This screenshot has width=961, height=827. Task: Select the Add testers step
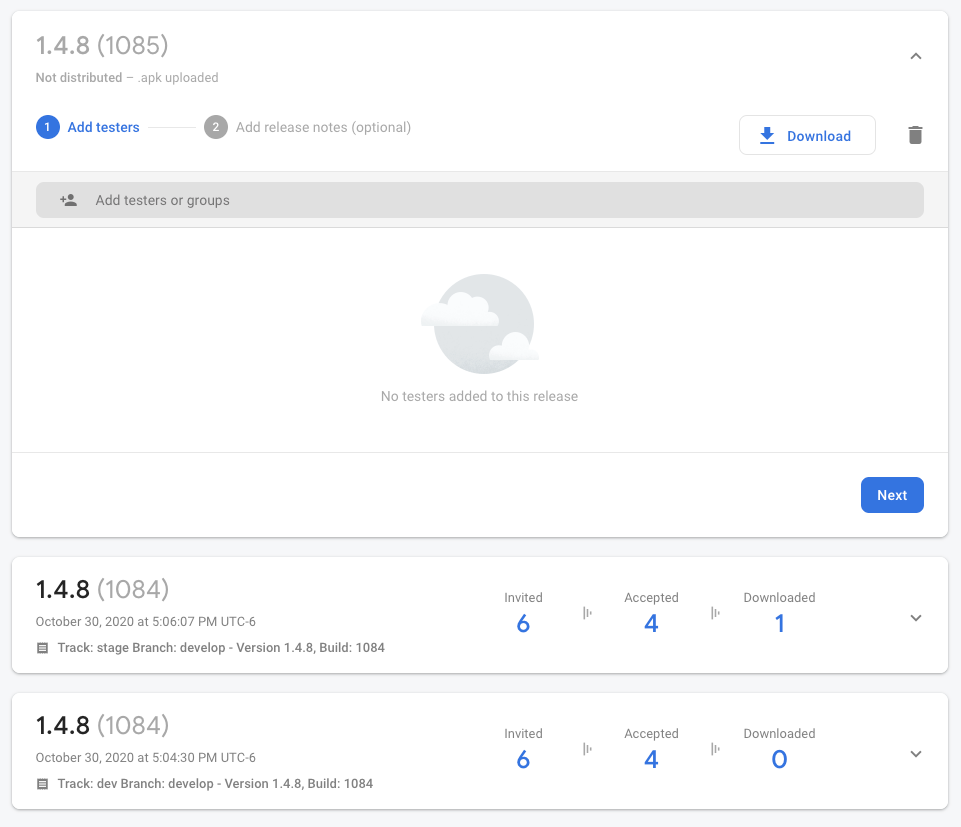104,127
